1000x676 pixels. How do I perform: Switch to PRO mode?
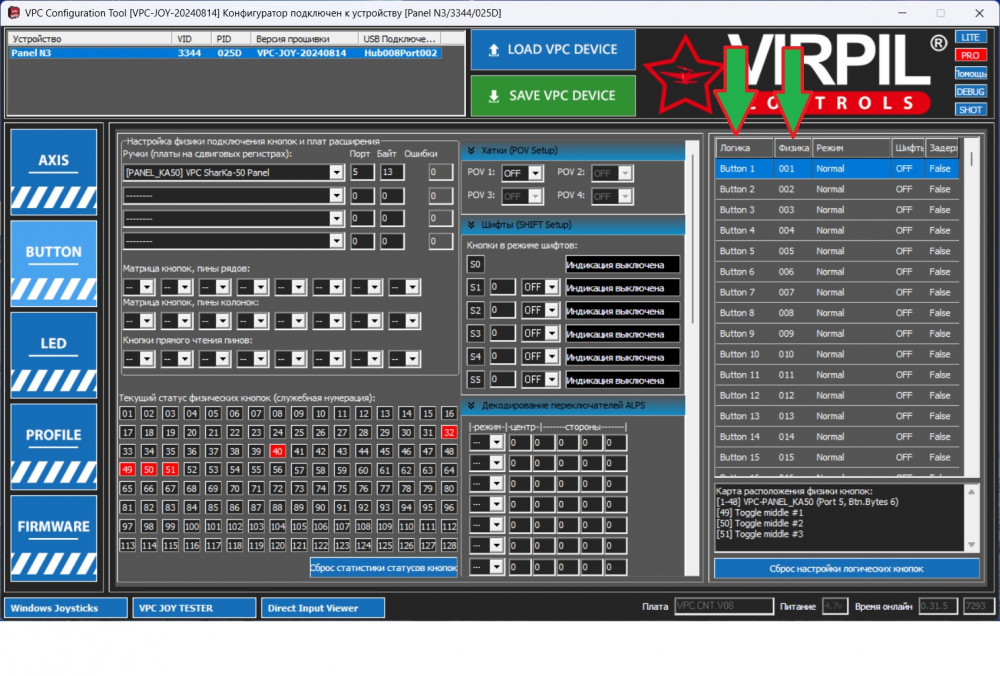[x=970, y=55]
